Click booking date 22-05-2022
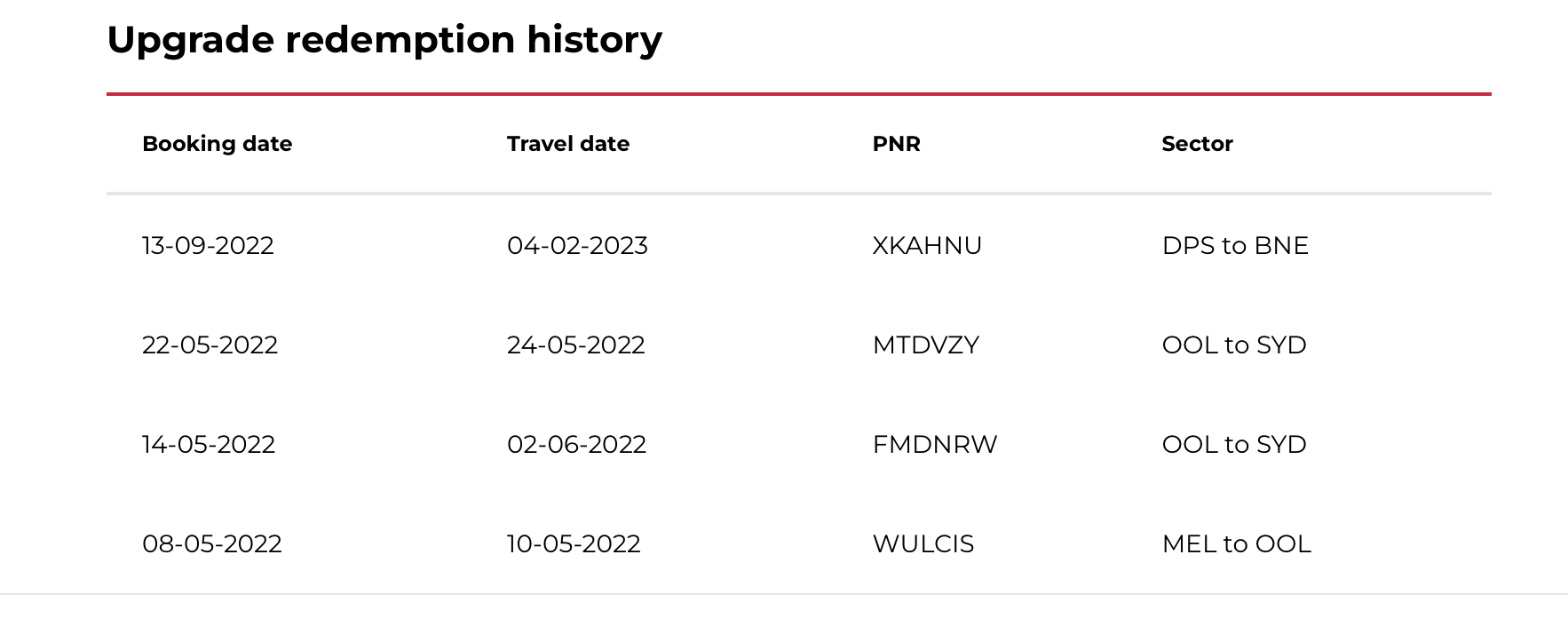 click(x=210, y=345)
